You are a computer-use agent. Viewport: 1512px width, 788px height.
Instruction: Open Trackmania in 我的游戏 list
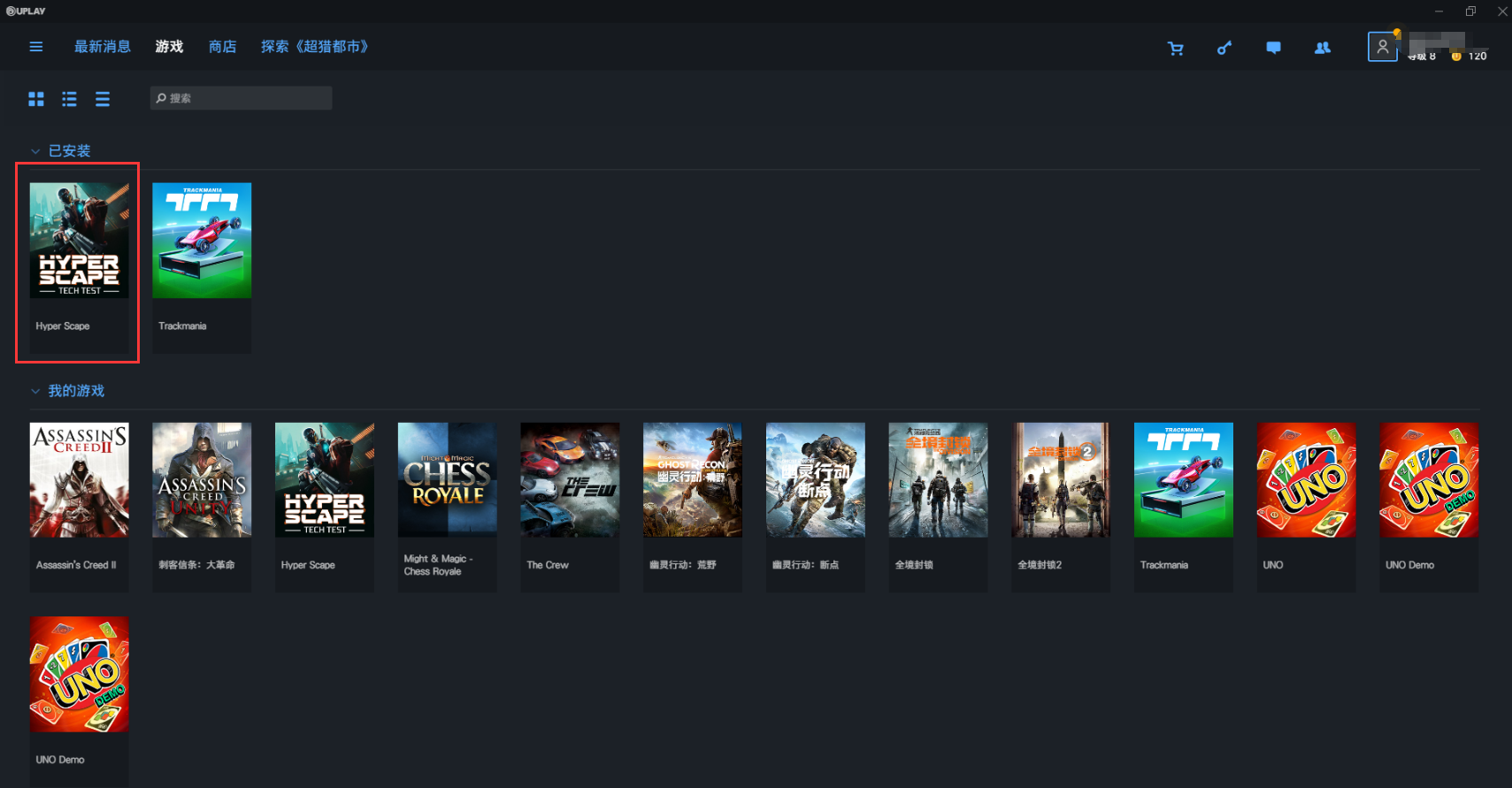[x=1184, y=507]
